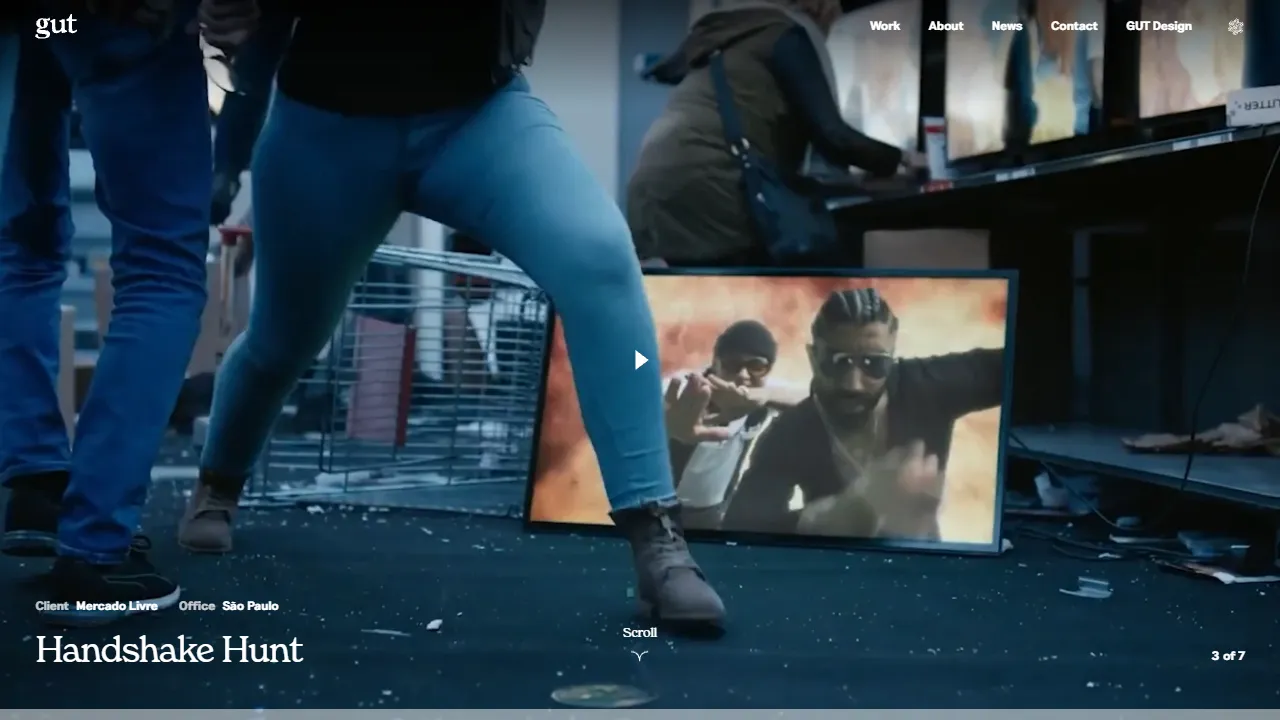Activate the video playback overlay
The height and width of the screenshot is (720, 1280).
pos(640,360)
